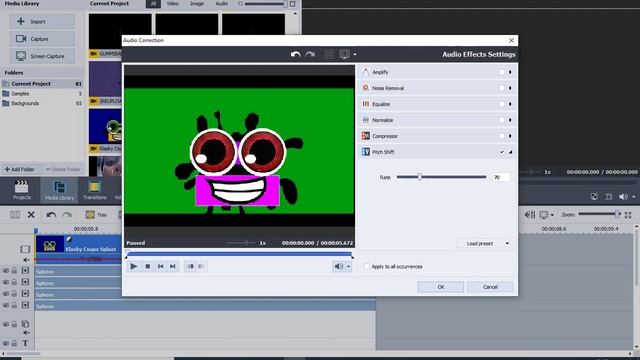Screen dimensions: 640x360
Task: Select the Current Project folder
Action: (42, 84)
